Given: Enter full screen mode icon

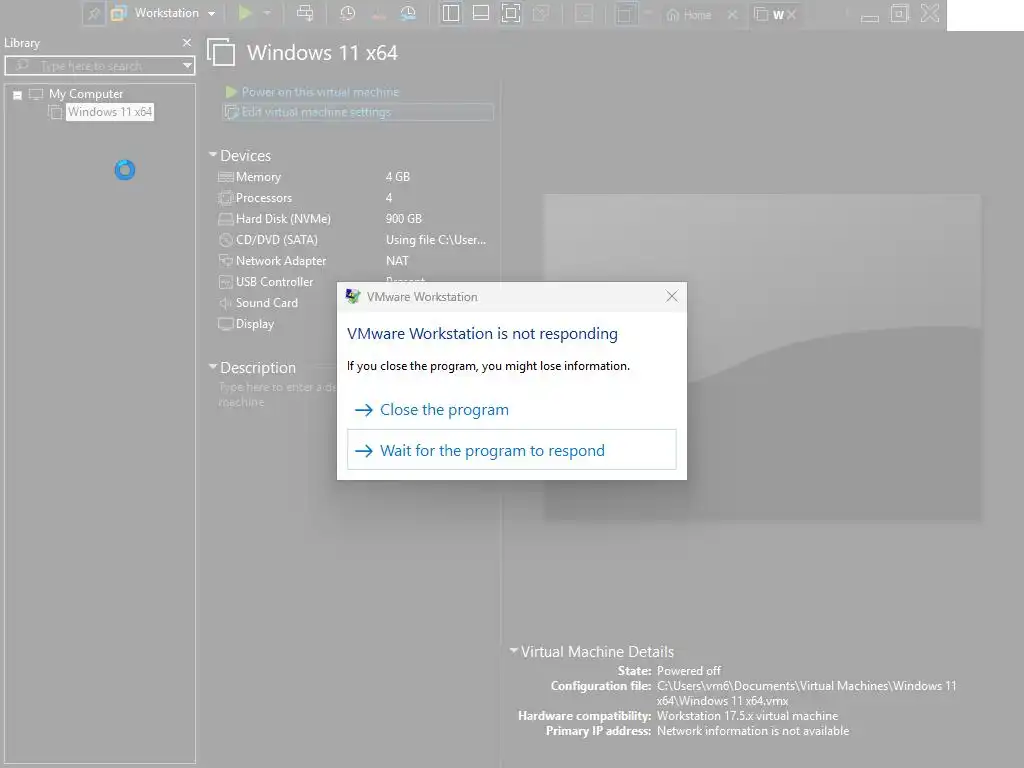Looking at the screenshot, I should click(x=511, y=13).
